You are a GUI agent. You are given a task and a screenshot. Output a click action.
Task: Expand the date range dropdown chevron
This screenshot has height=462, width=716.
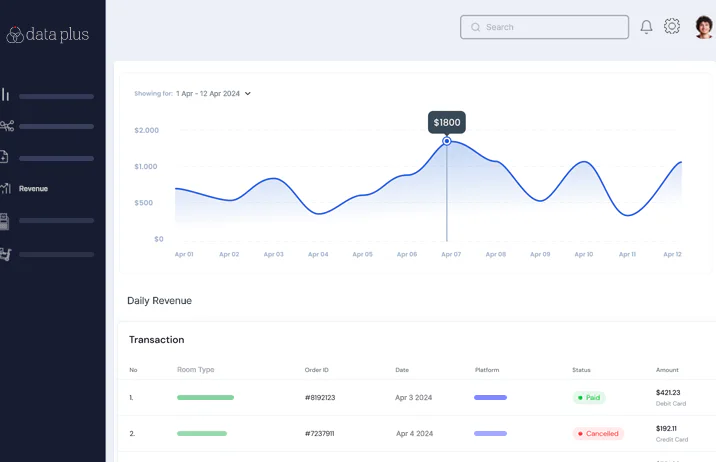247,94
